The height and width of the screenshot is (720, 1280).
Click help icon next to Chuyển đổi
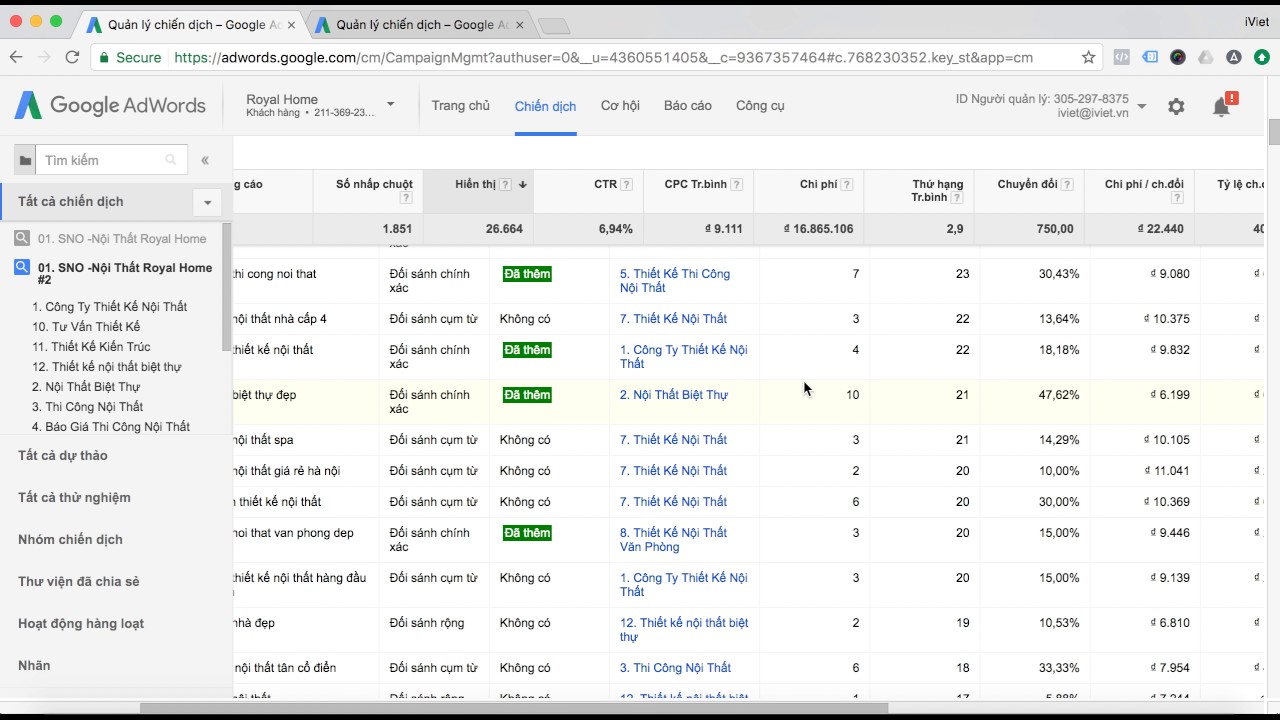pos(1068,184)
